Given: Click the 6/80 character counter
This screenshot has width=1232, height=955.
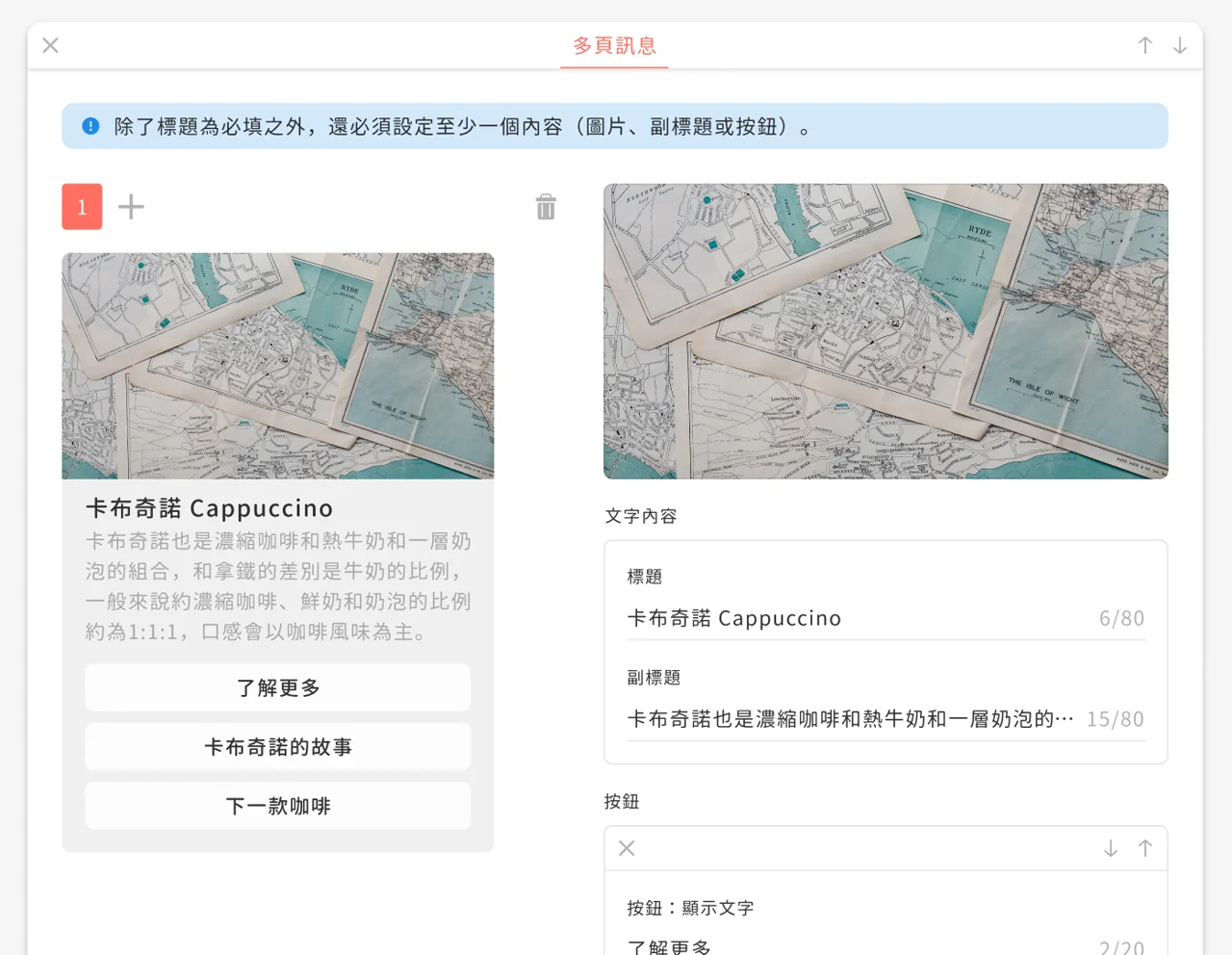Looking at the screenshot, I should pyautogui.click(x=1122, y=619).
